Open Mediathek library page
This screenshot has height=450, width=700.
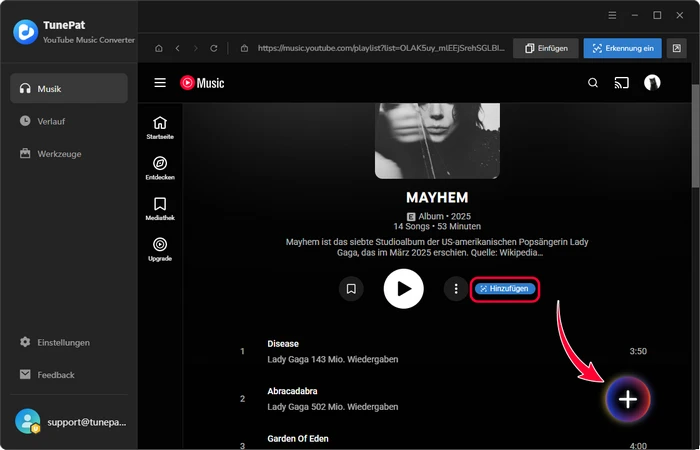point(160,209)
